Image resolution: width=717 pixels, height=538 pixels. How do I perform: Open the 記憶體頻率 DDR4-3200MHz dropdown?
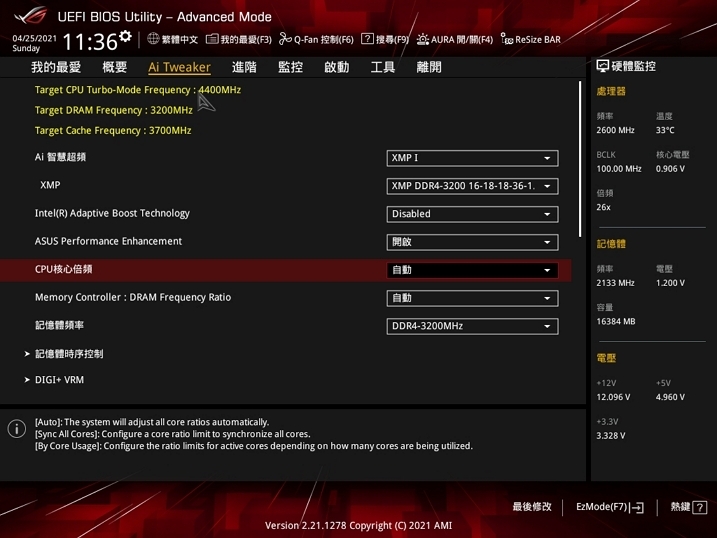pos(472,326)
